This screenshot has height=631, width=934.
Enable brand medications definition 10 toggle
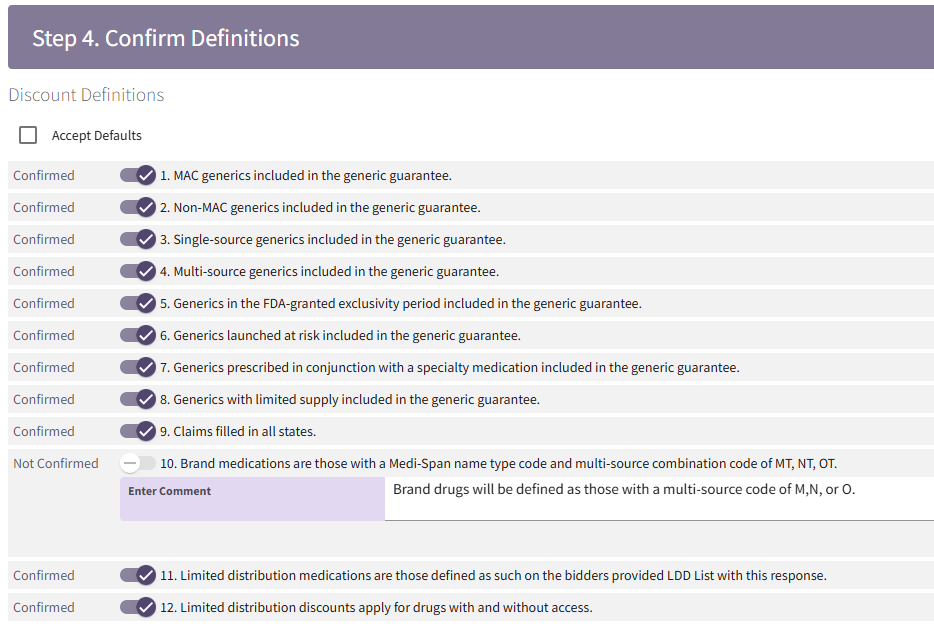[138, 463]
